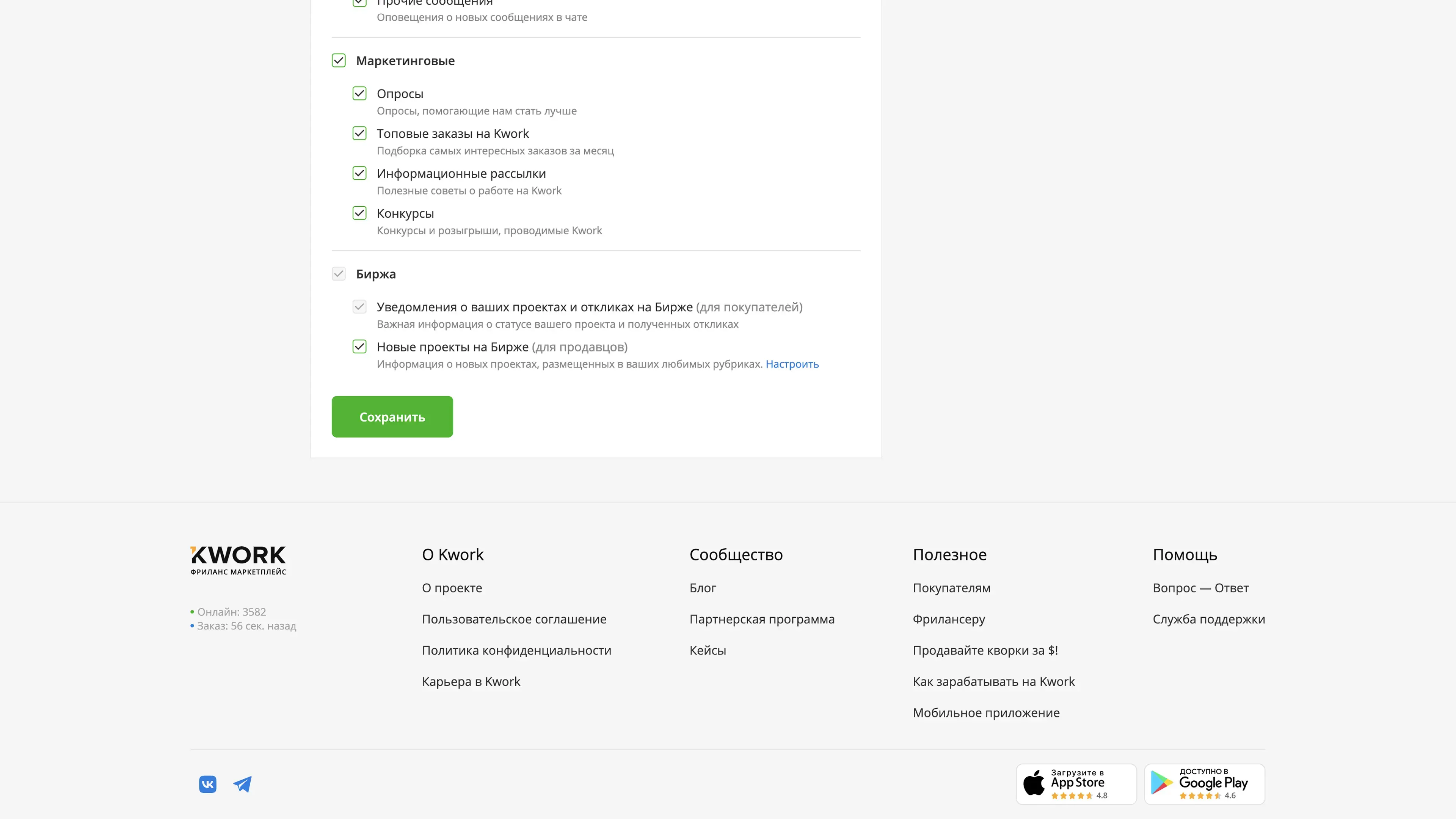
Task: Toggle the Опросы checkbox
Action: pyautogui.click(x=359, y=93)
